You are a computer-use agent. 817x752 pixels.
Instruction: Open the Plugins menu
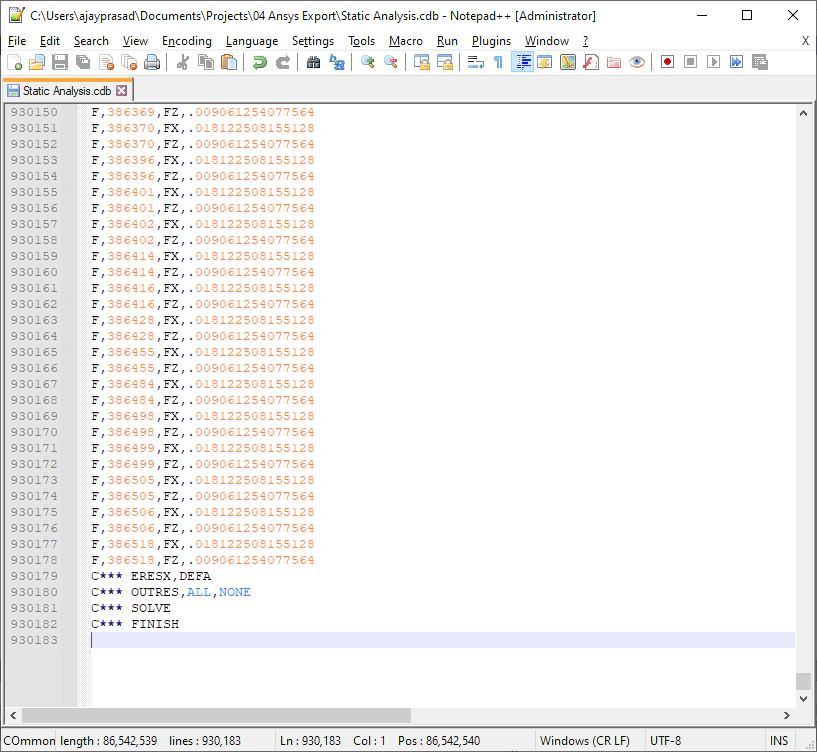coord(491,41)
